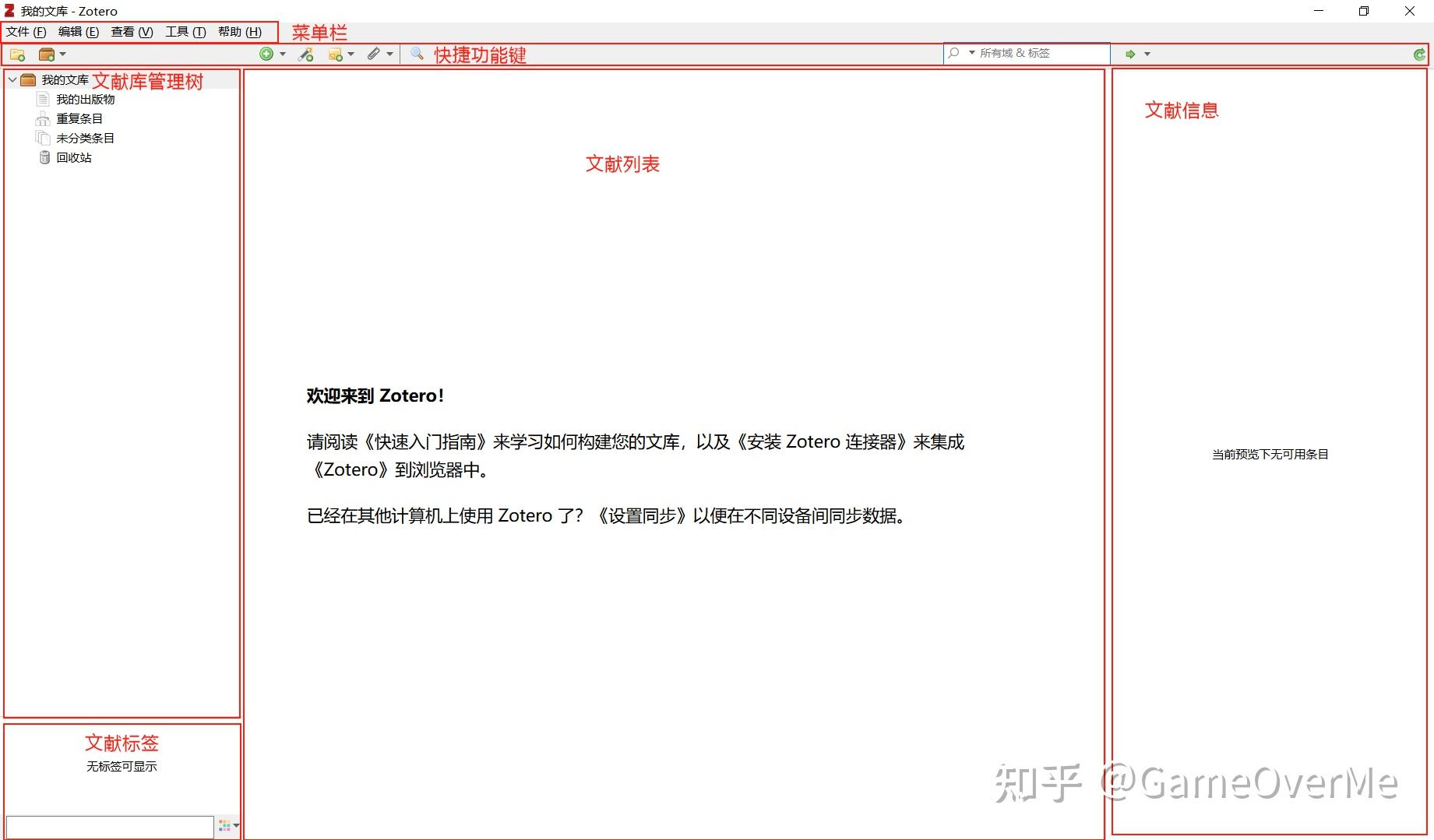Open the 文件 menu
Screen dimensions: 1434x840
coord(24,32)
